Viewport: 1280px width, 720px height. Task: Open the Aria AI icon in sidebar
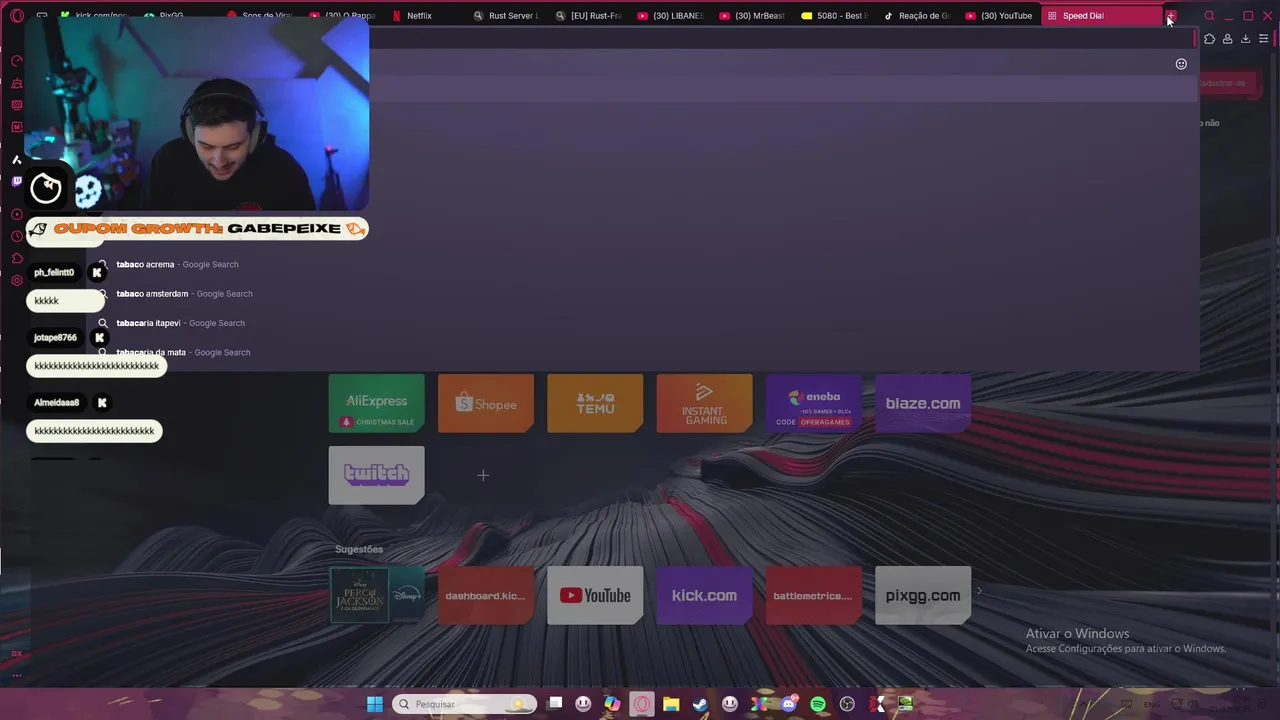16,160
